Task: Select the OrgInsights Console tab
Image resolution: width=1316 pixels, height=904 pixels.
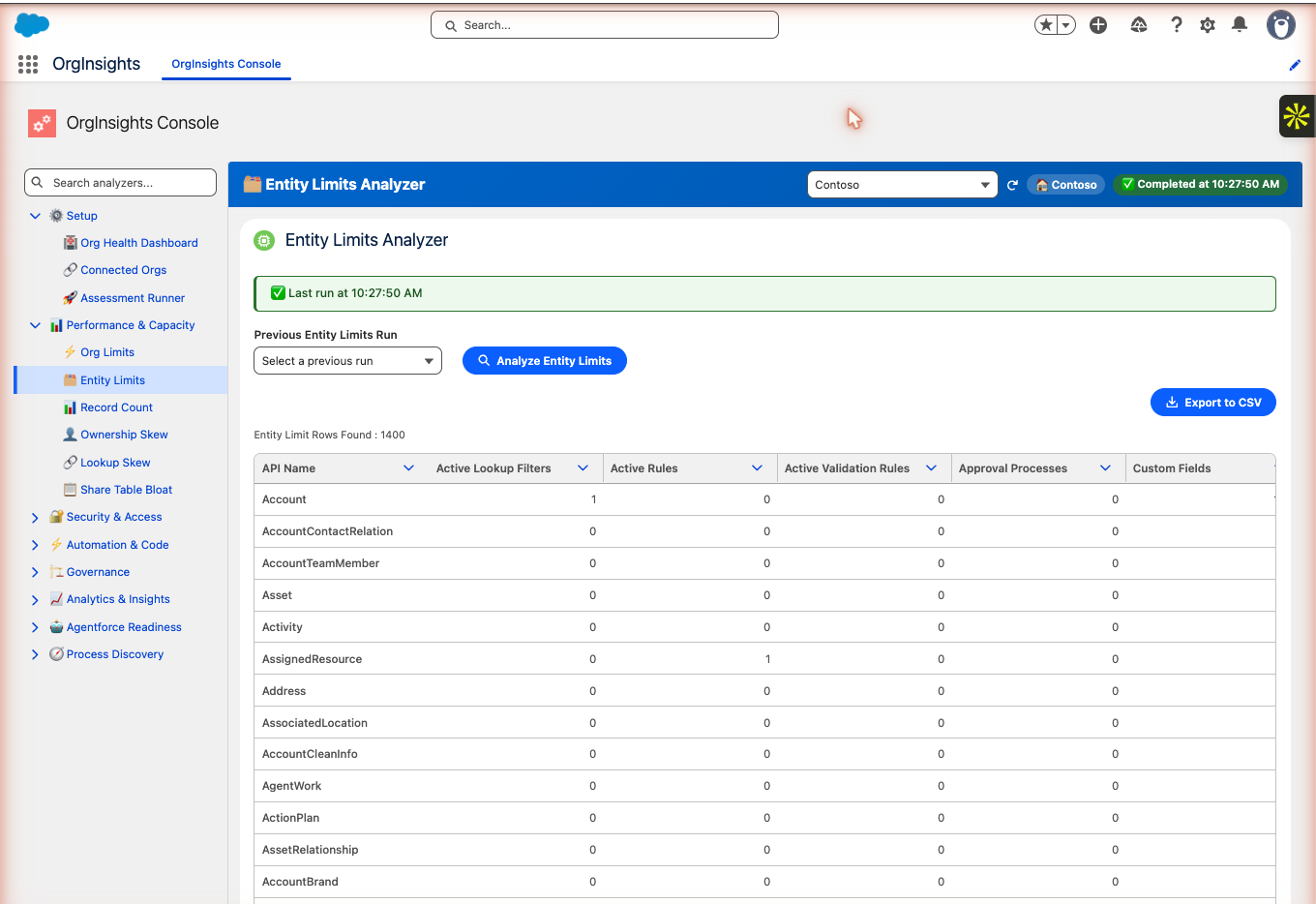Action: 226,64
